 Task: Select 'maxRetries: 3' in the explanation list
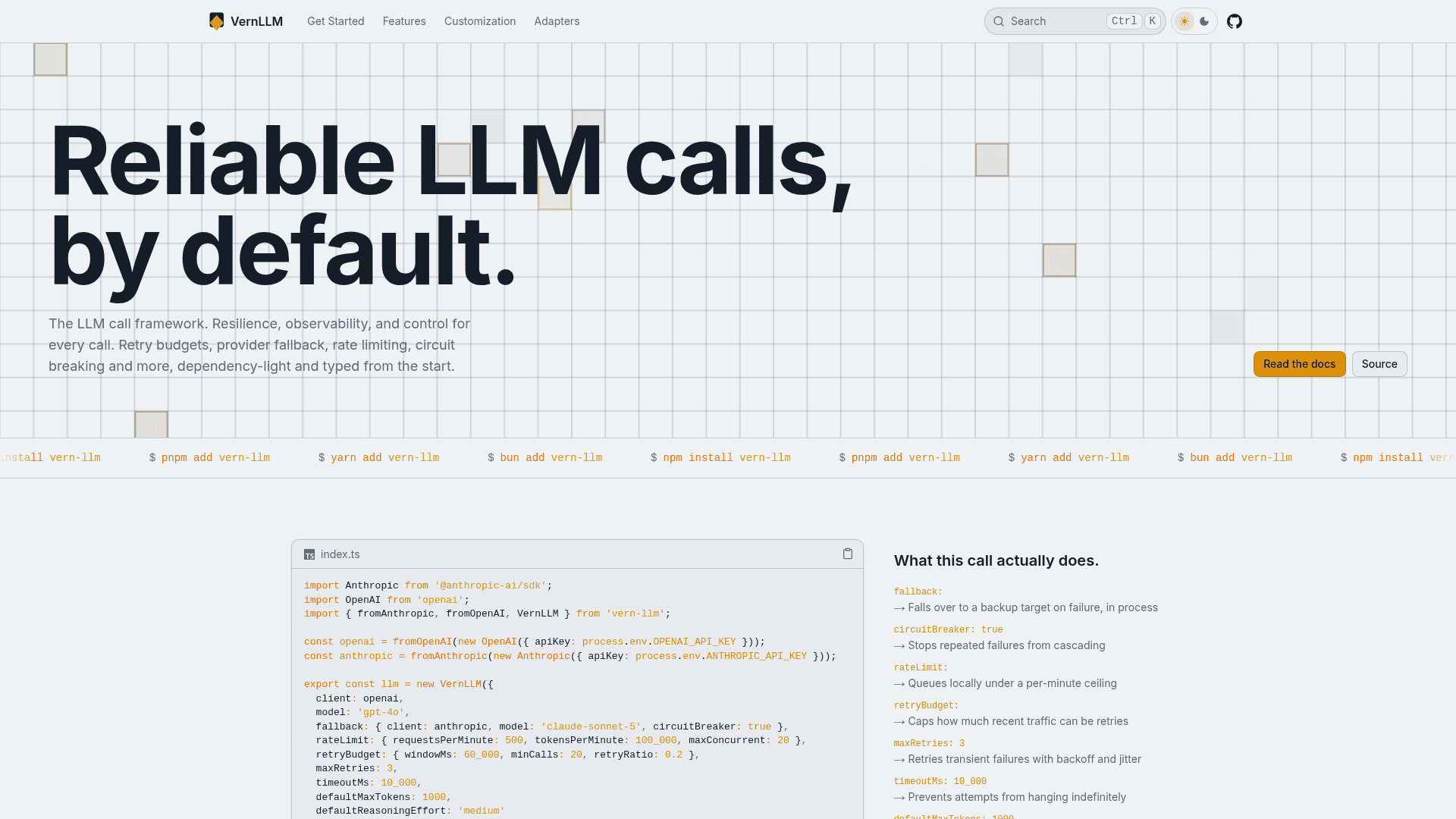point(930,743)
